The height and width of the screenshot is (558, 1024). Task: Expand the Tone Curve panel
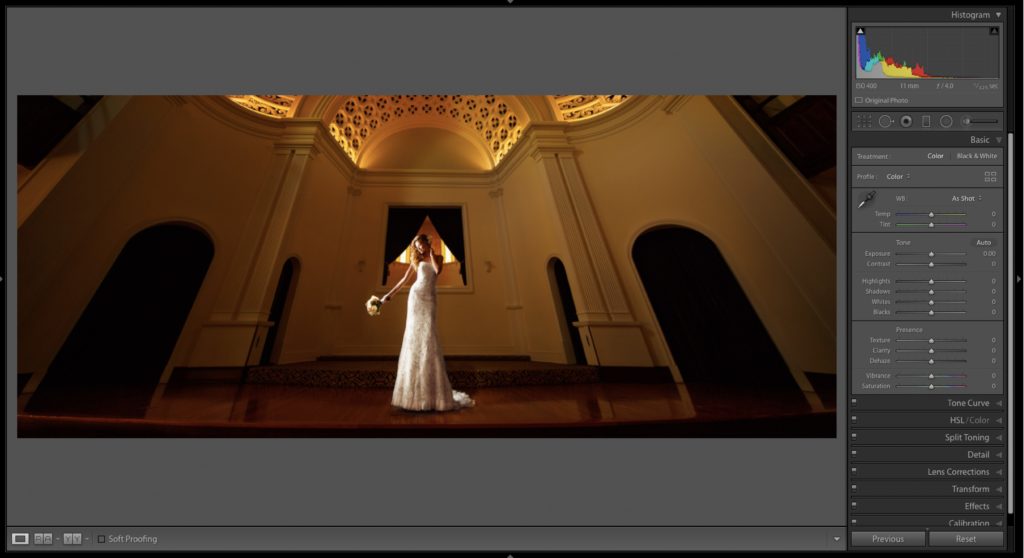(x=999, y=403)
